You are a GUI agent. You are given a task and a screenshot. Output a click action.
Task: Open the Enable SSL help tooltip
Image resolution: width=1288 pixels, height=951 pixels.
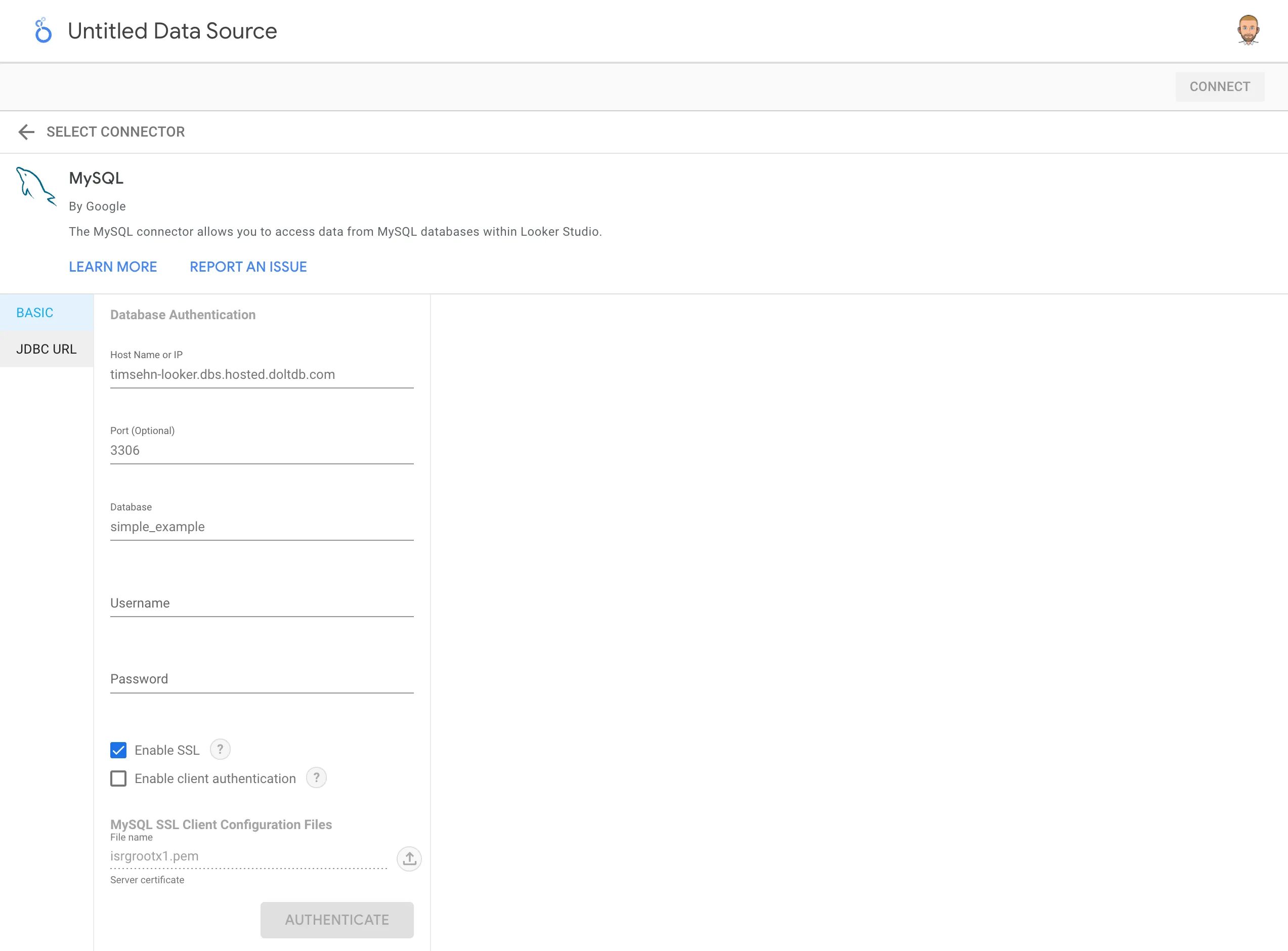[x=220, y=749]
